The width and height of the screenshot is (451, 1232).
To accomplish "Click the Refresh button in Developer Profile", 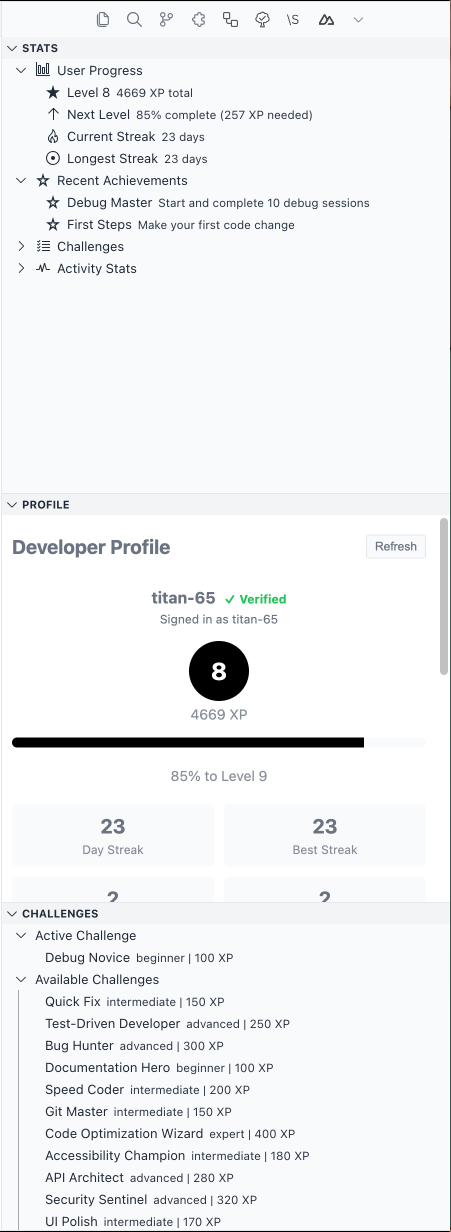I will (396, 546).
